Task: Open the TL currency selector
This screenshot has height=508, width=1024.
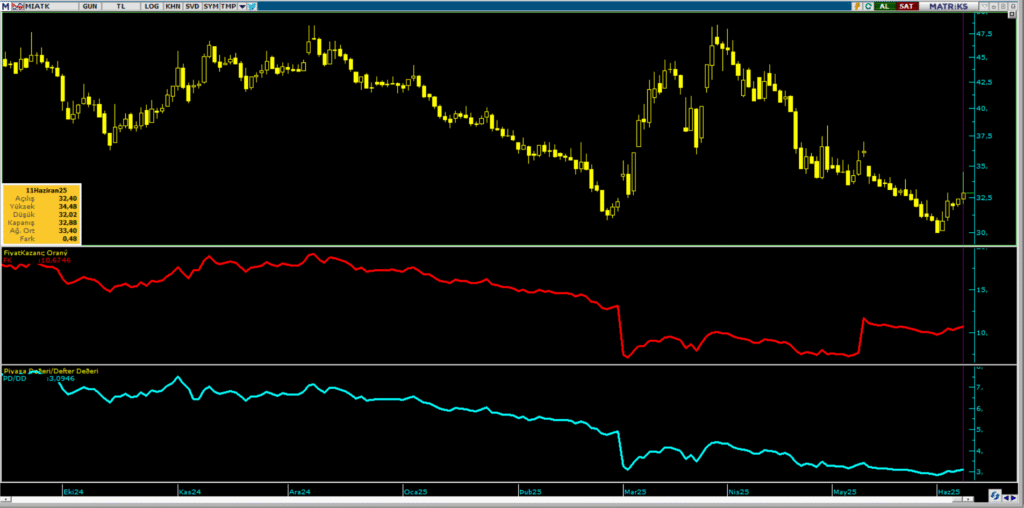Action: [121, 6]
